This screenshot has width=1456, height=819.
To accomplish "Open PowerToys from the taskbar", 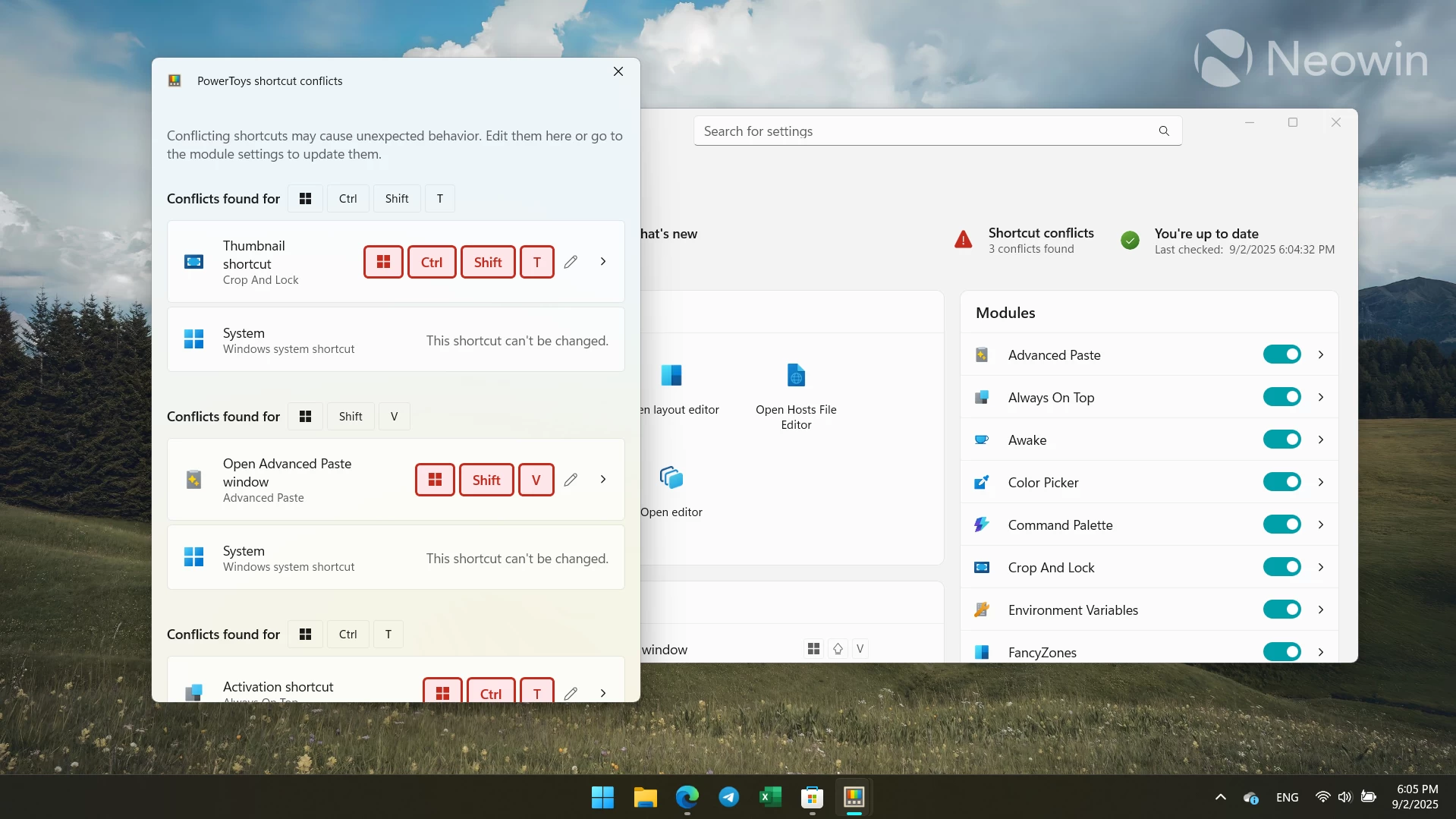I will pos(854,798).
